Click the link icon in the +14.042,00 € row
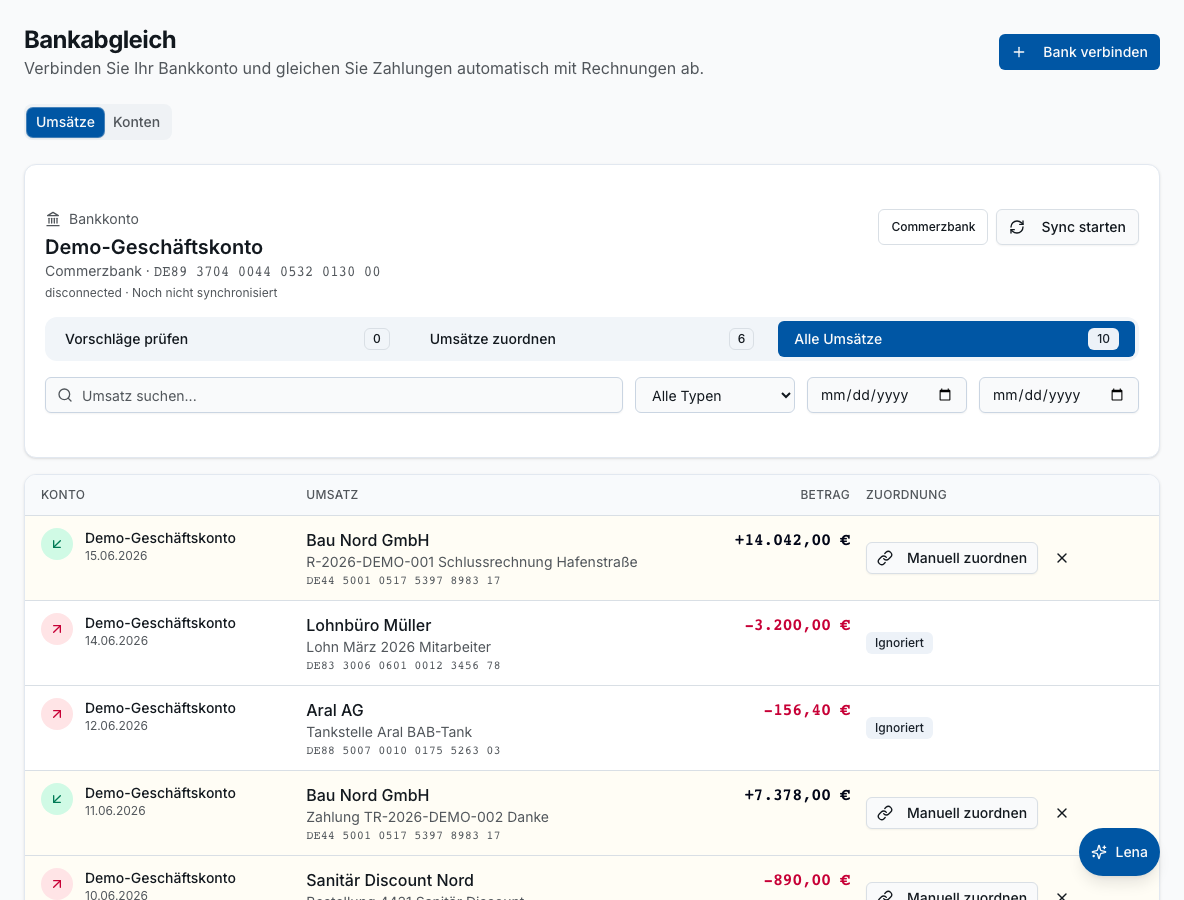This screenshot has height=900, width=1184. (x=885, y=558)
